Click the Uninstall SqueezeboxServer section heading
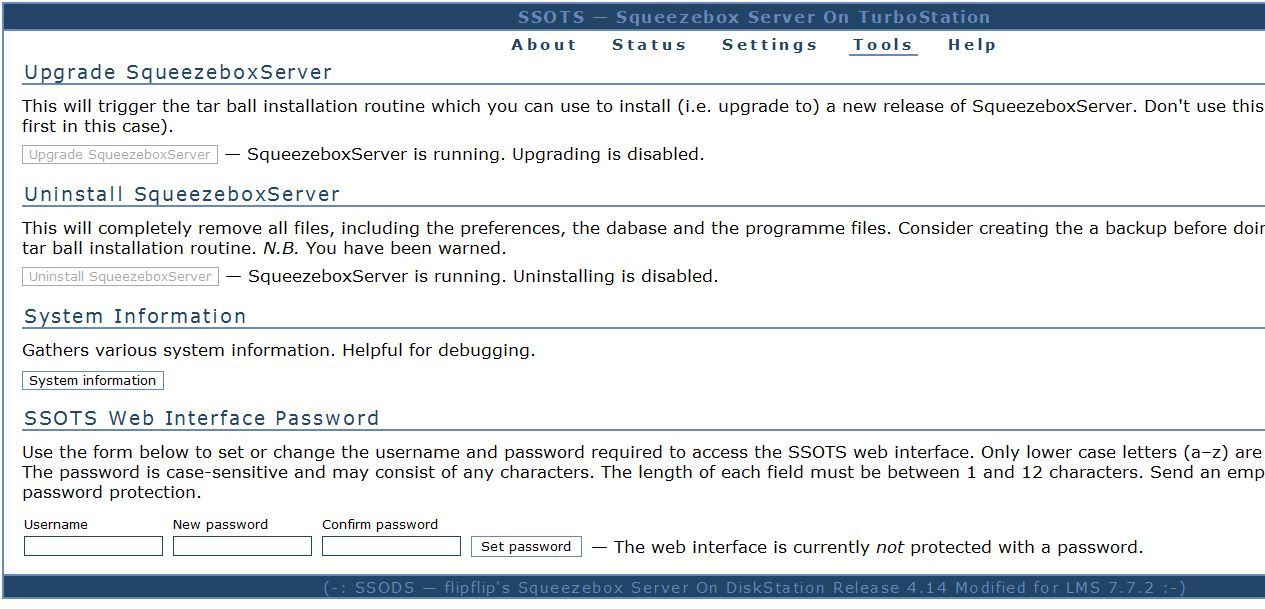 (x=182, y=195)
